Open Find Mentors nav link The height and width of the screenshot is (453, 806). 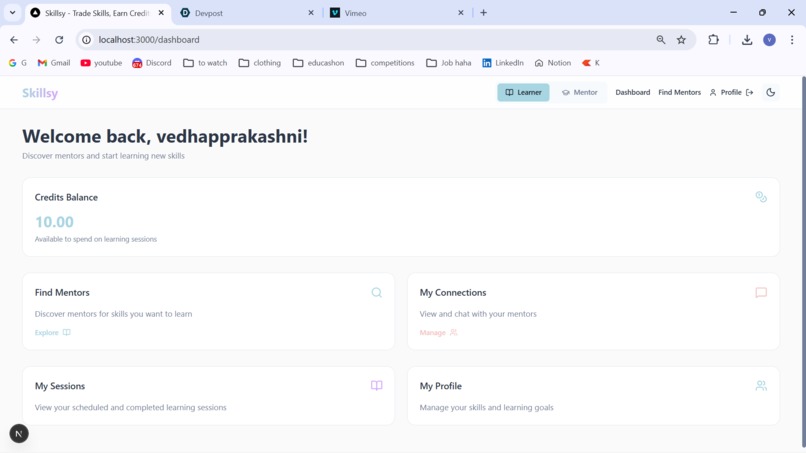679,93
